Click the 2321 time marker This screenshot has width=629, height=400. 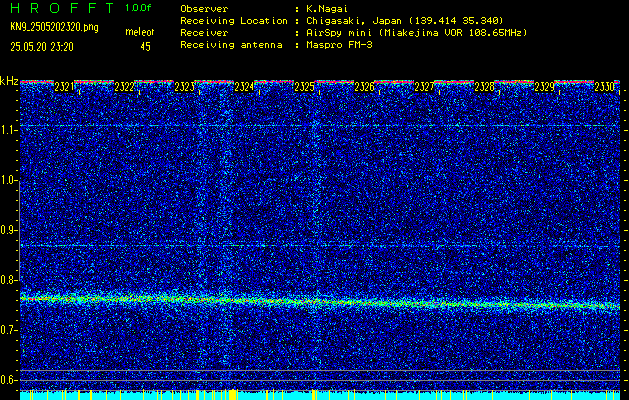64,87
